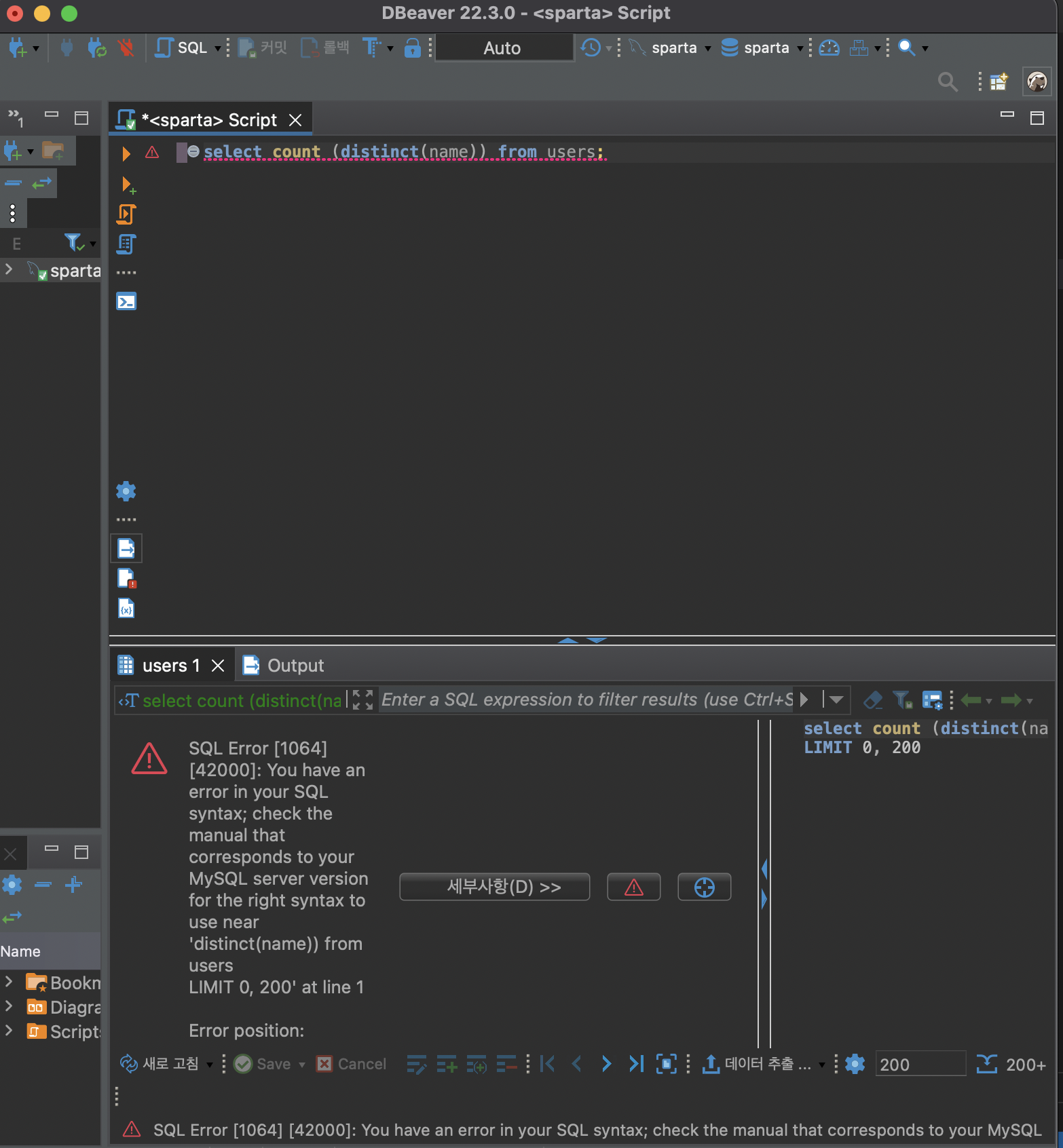Viewport: 1063px width, 1148px height.
Task: Open the result set settings gear icon
Action: pyautogui.click(x=855, y=1064)
